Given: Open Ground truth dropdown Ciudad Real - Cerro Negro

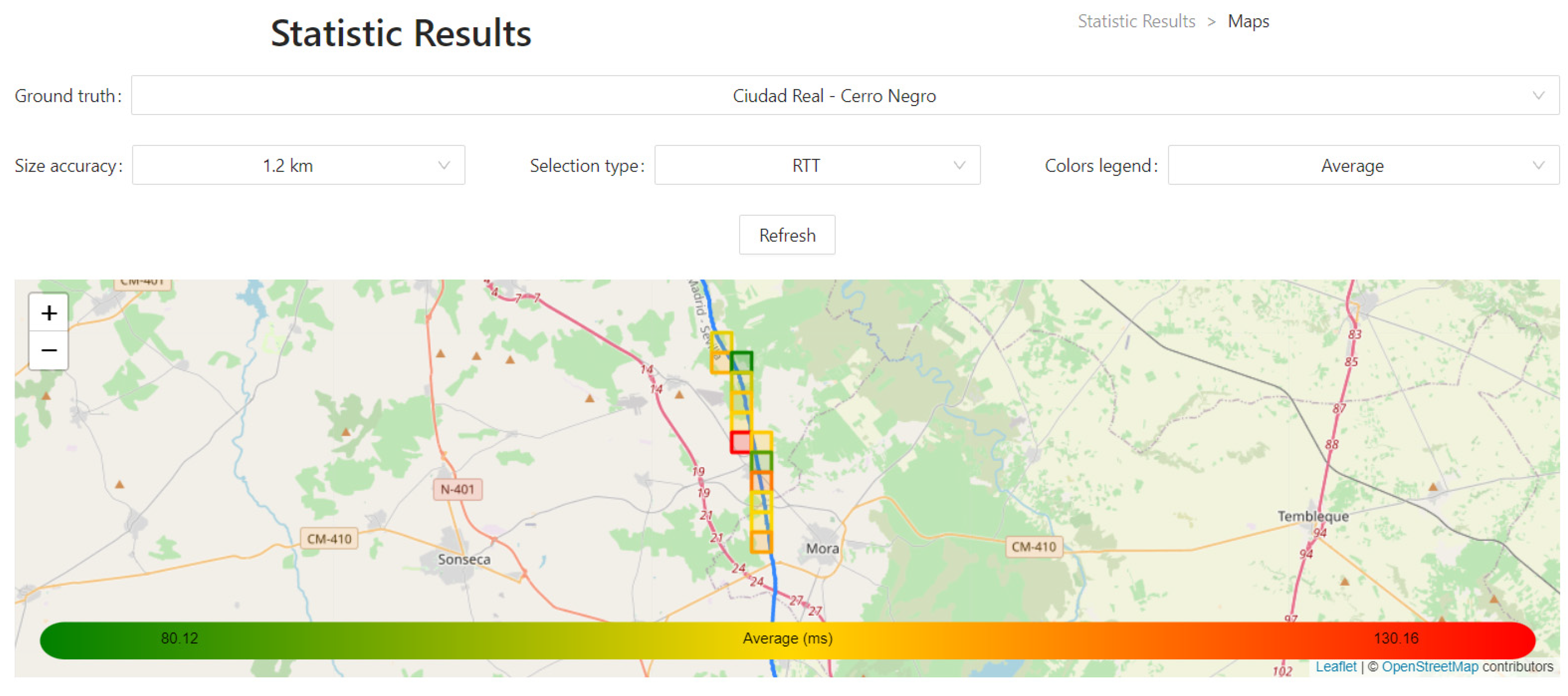Looking at the screenshot, I should pyautogui.click(x=834, y=96).
